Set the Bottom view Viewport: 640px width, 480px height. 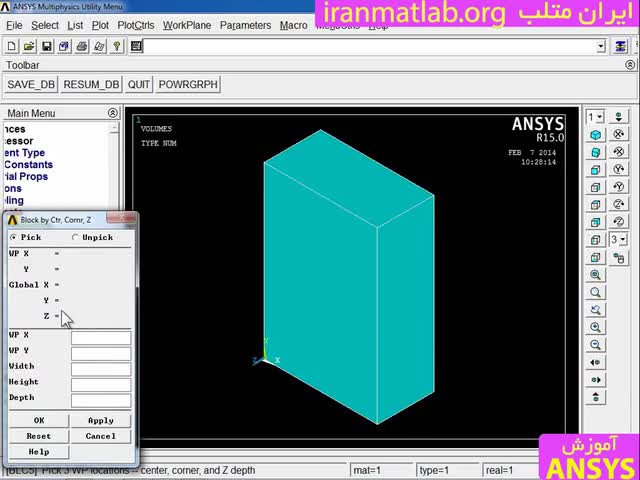click(596, 258)
